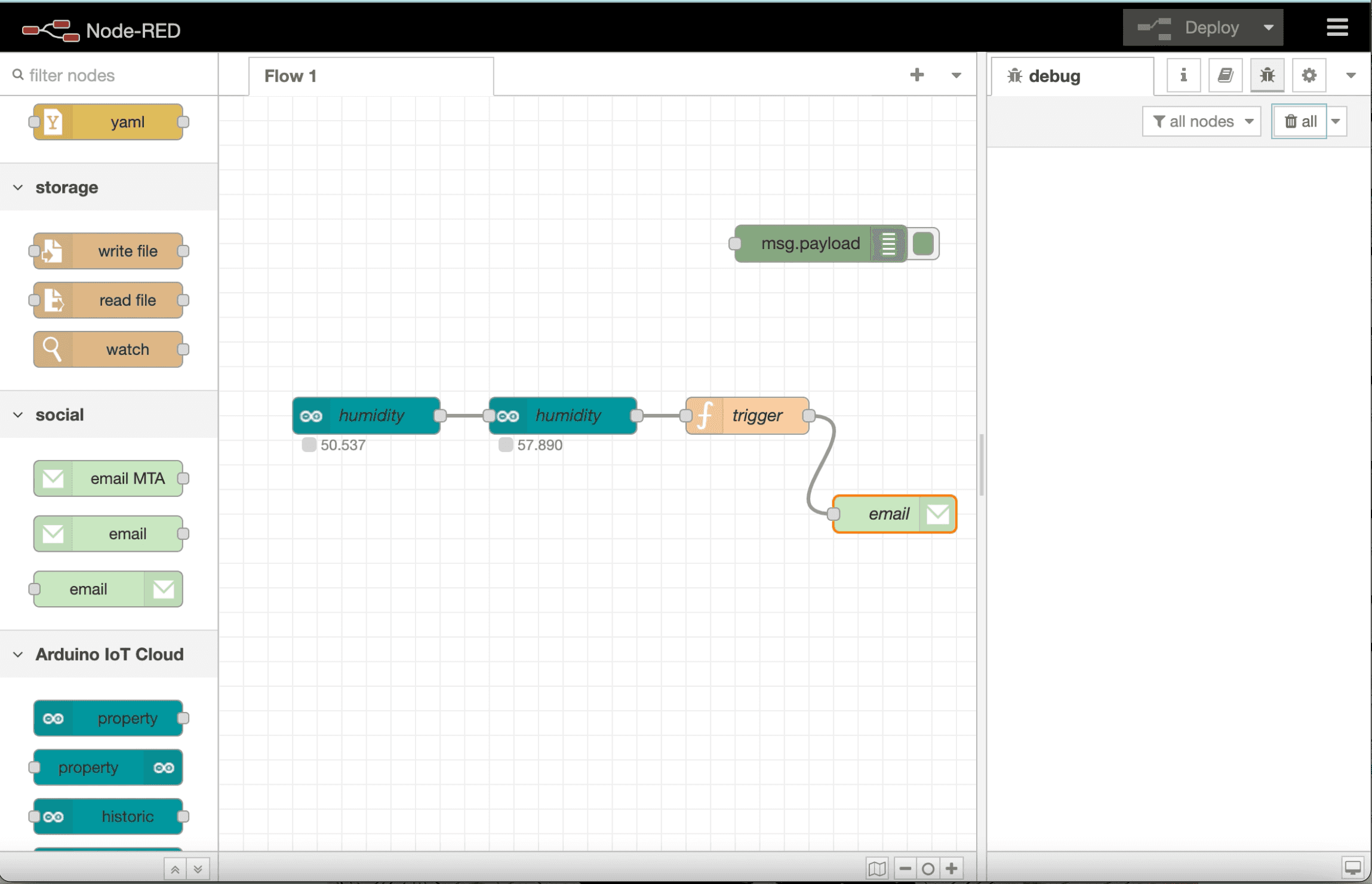The width and height of the screenshot is (1372, 884).
Task: Reset zoom with the circle icon
Action: (x=928, y=868)
